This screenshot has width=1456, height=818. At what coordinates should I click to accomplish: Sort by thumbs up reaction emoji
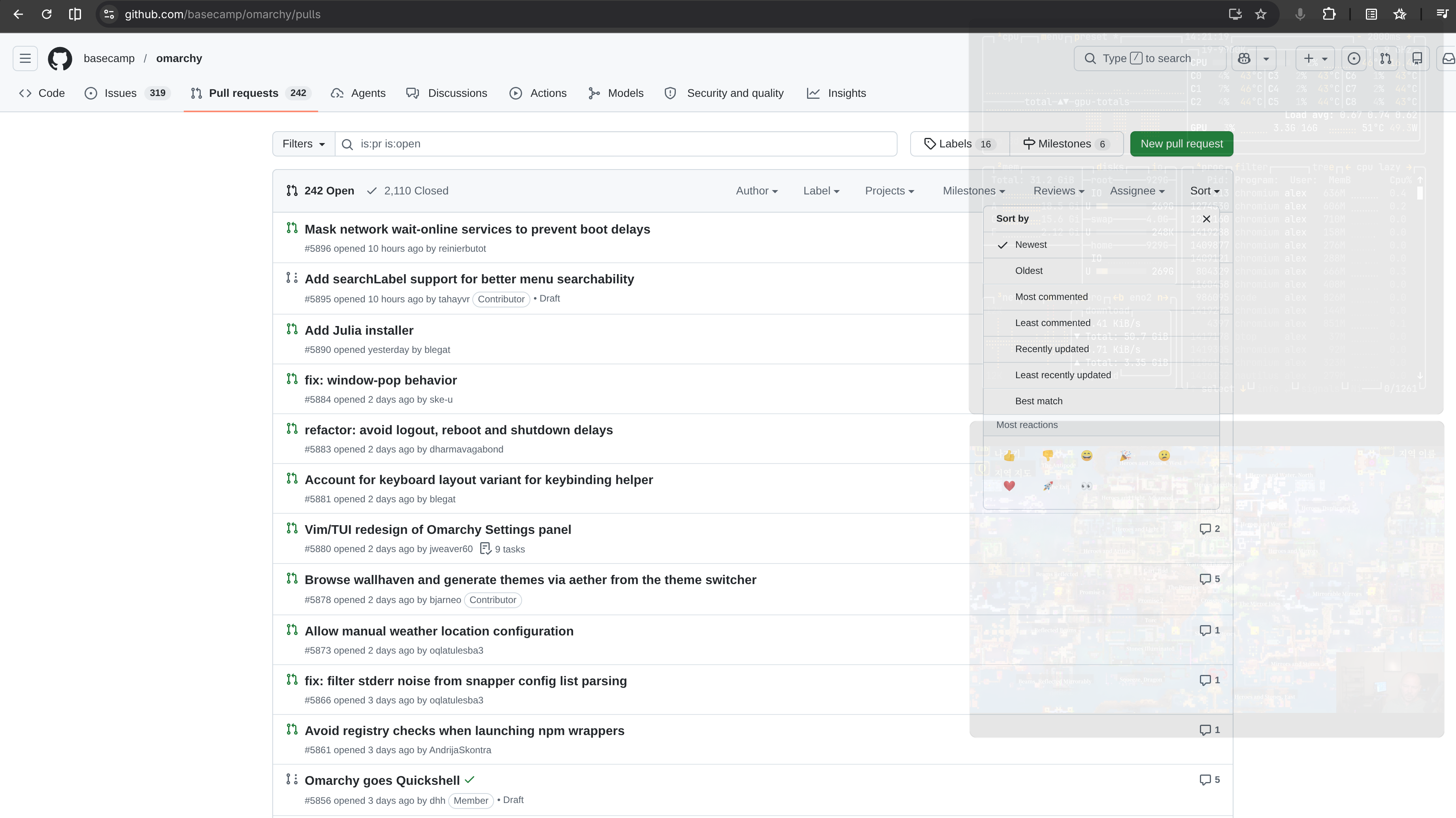click(x=1009, y=456)
